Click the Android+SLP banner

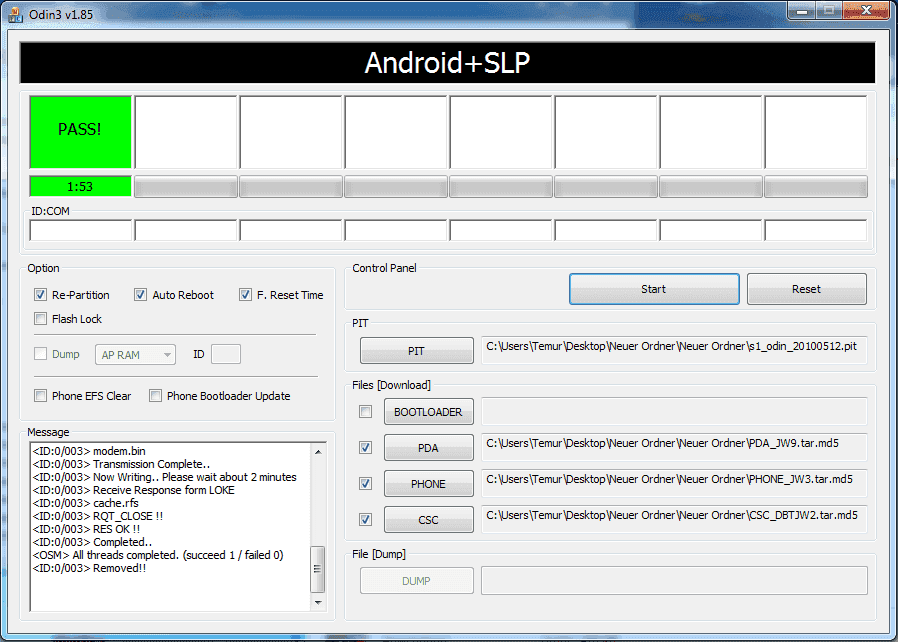click(x=447, y=63)
